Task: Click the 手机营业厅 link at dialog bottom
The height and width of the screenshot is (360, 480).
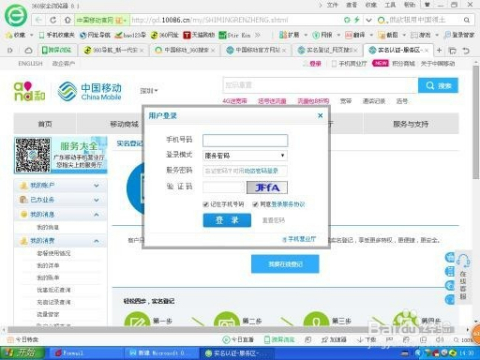Action: pos(299,239)
